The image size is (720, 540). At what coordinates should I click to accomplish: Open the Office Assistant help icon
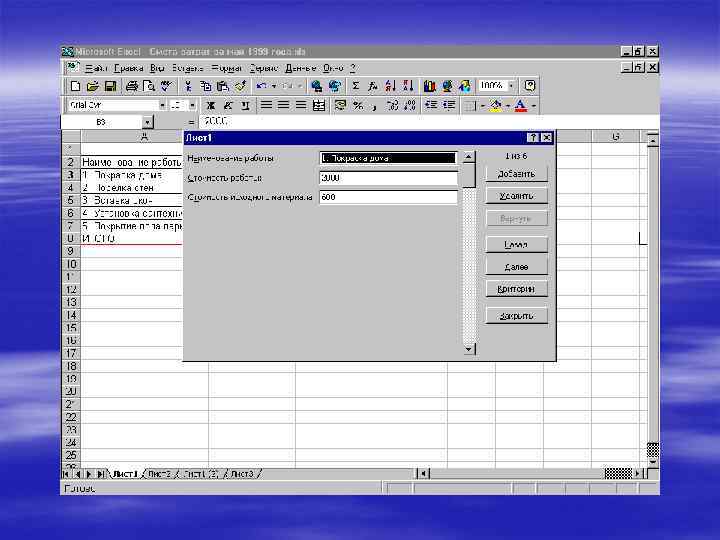(530, 86)
